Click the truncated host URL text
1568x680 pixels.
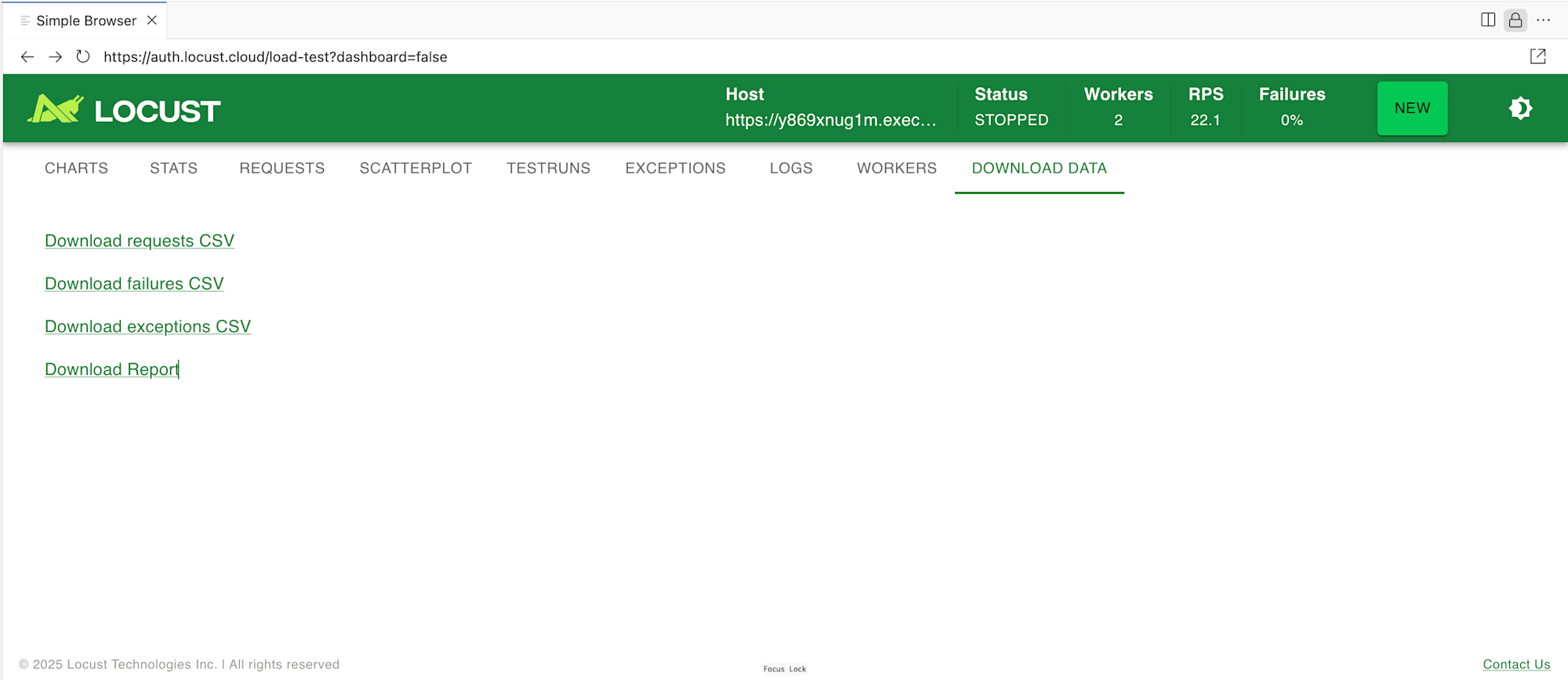(x=830, y=120)
